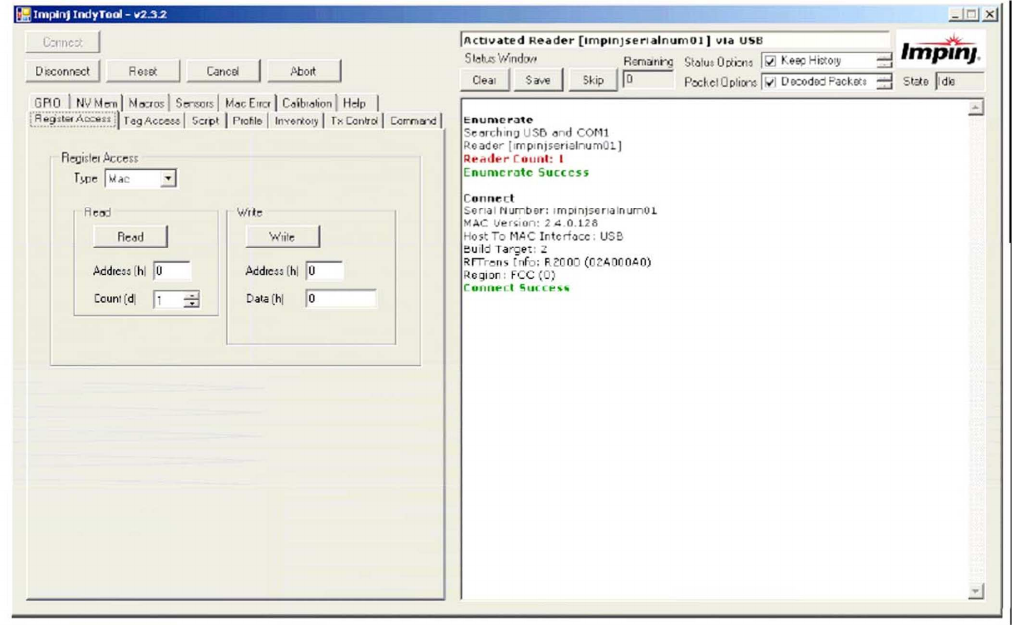Image resolution: width=1012 pixels, height=625 pixels.
Task: Click the Reset button
Action: [x=143, y=72]
